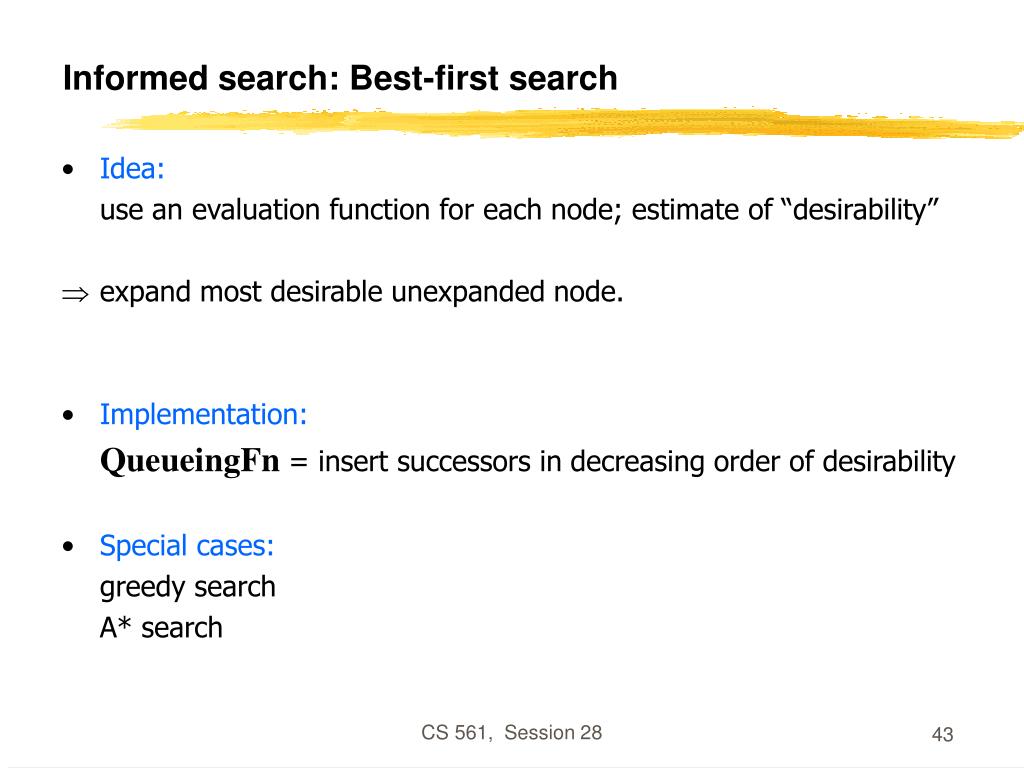The image size is (1024, 768).
Task: Click the 'greedy search' line
Action: tap(187, 587)
